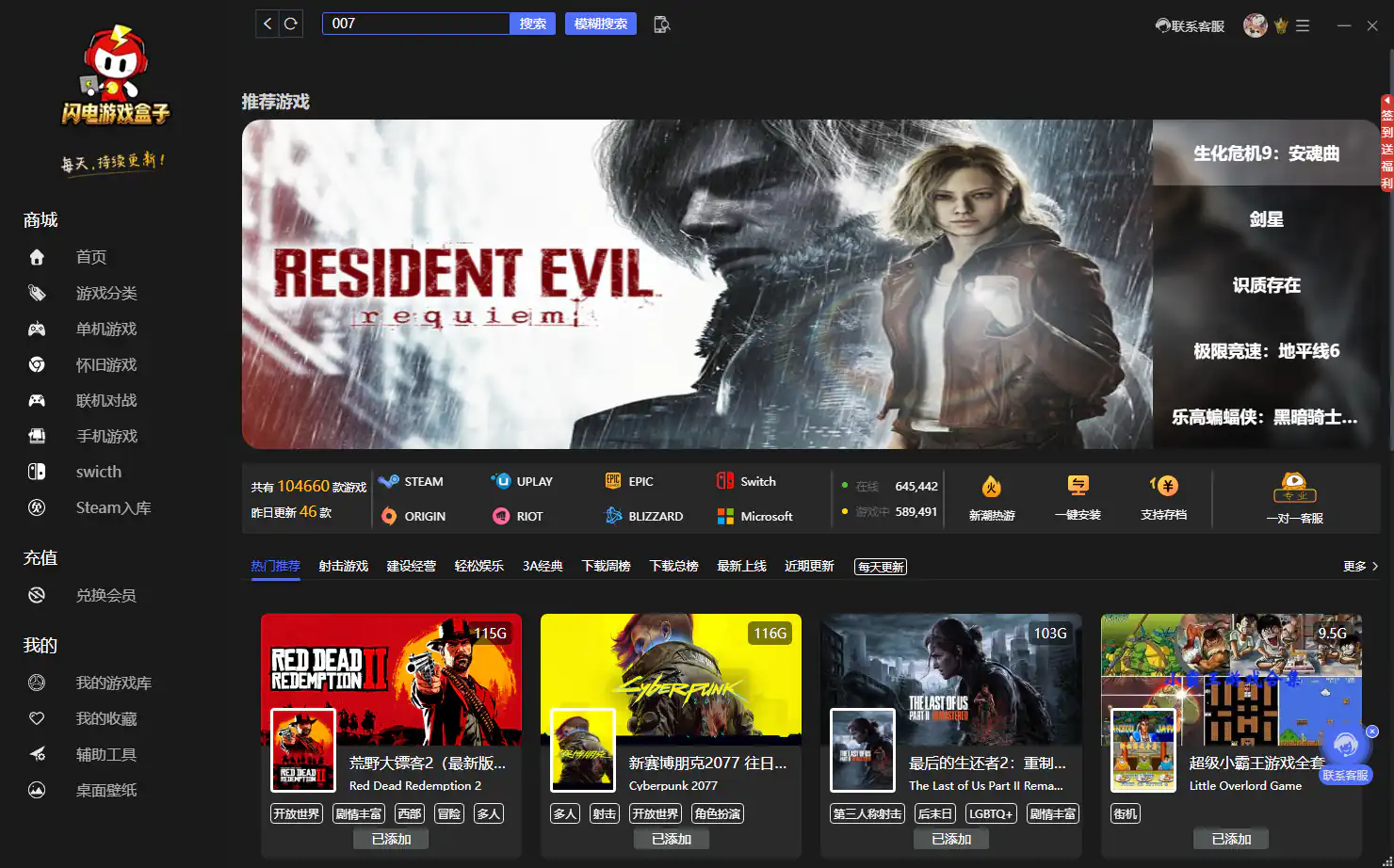
Task: Click 已添加 under Little Overlord Game
Action: click(x=1231, y=839)
